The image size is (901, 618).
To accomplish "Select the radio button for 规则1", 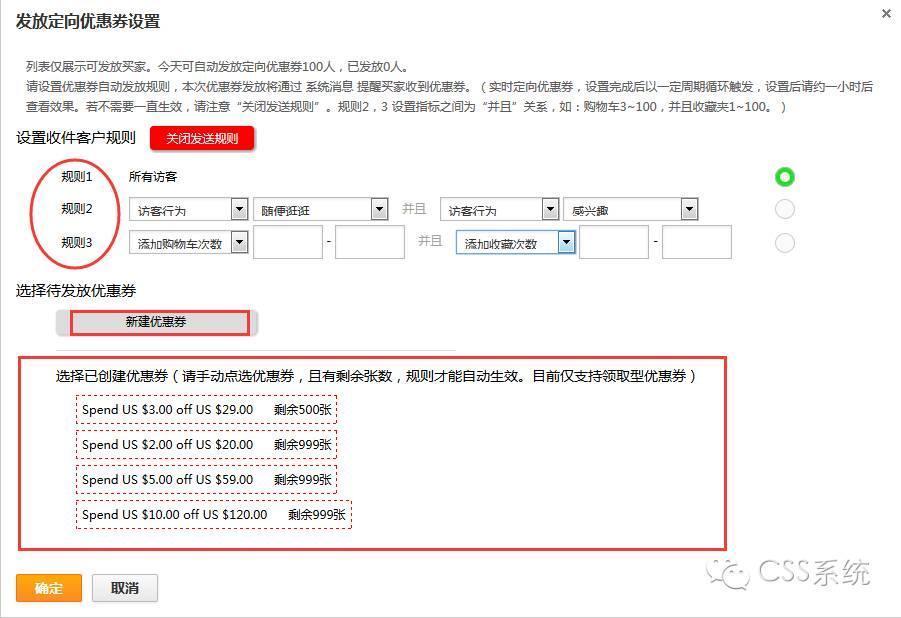I will (785, 177).
